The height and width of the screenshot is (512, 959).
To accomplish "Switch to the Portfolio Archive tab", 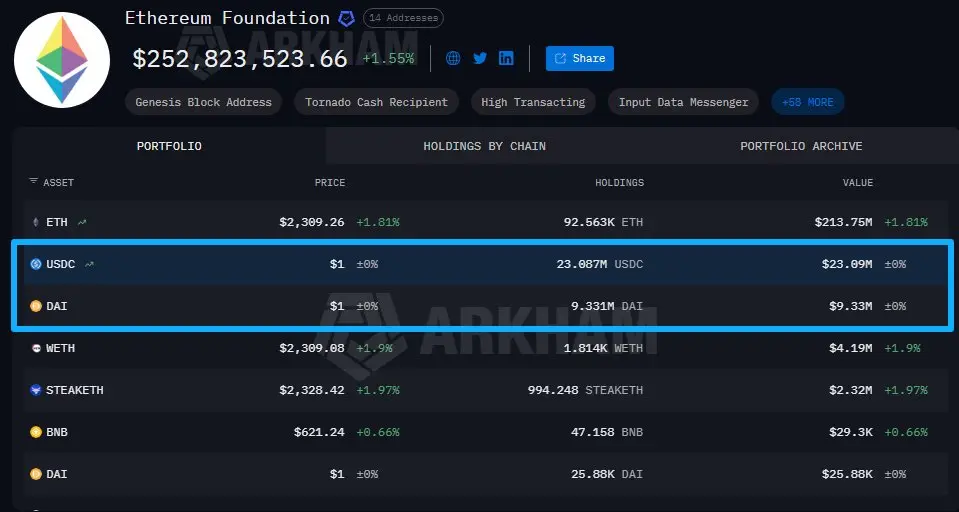I will (801, 146).
